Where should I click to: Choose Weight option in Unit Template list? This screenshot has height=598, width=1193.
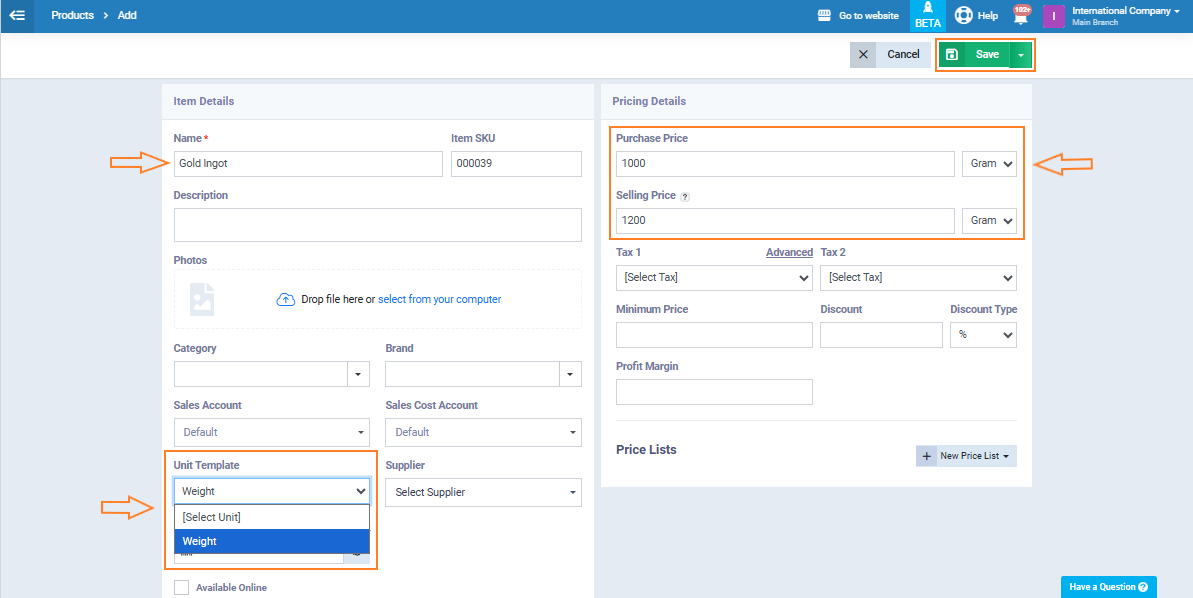coord(272,541)
